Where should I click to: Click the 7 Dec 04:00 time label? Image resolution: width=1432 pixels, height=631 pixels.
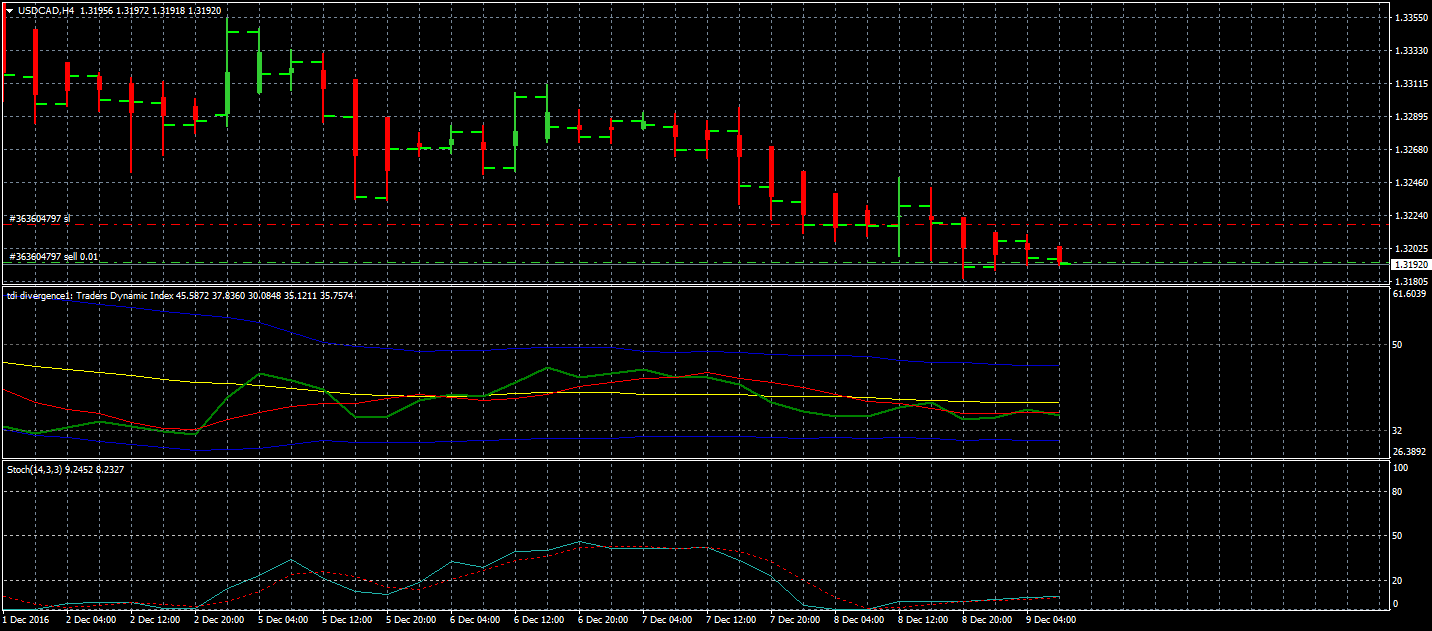667,620
